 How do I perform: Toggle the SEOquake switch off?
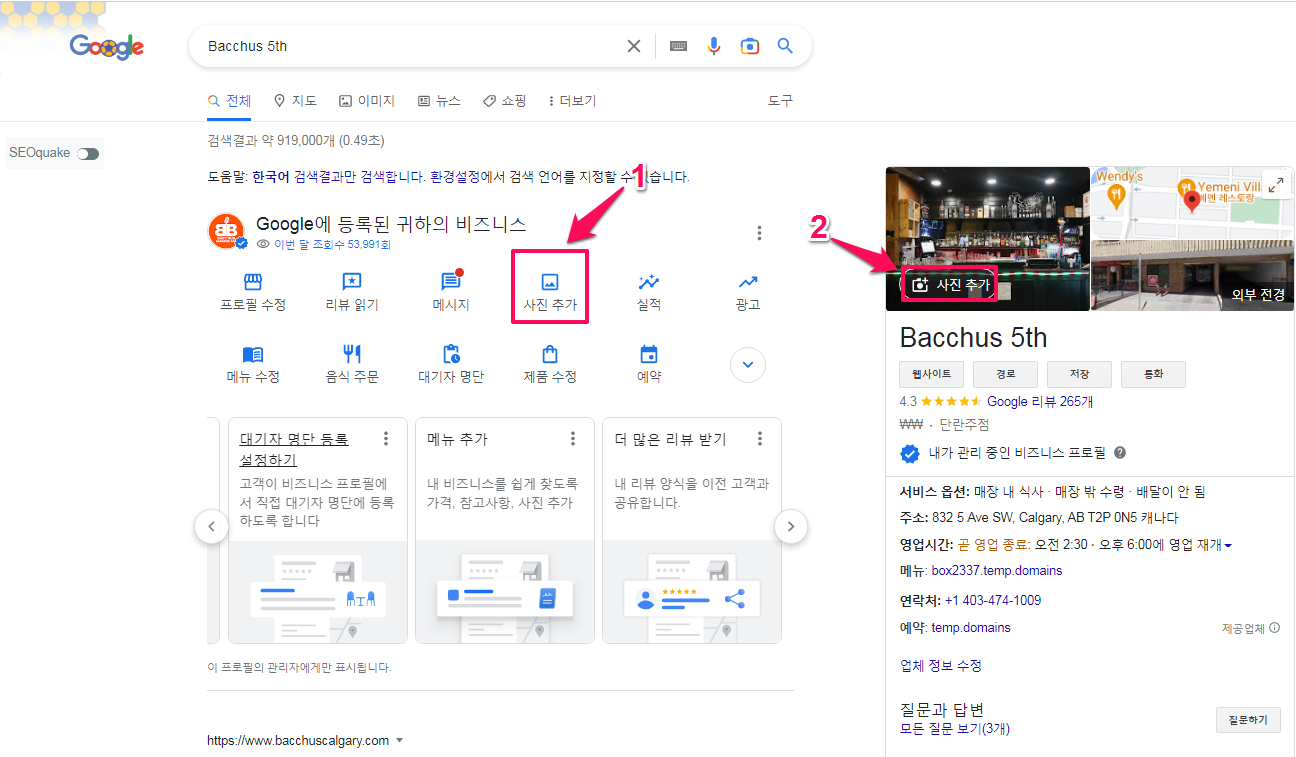coord(87,153)
